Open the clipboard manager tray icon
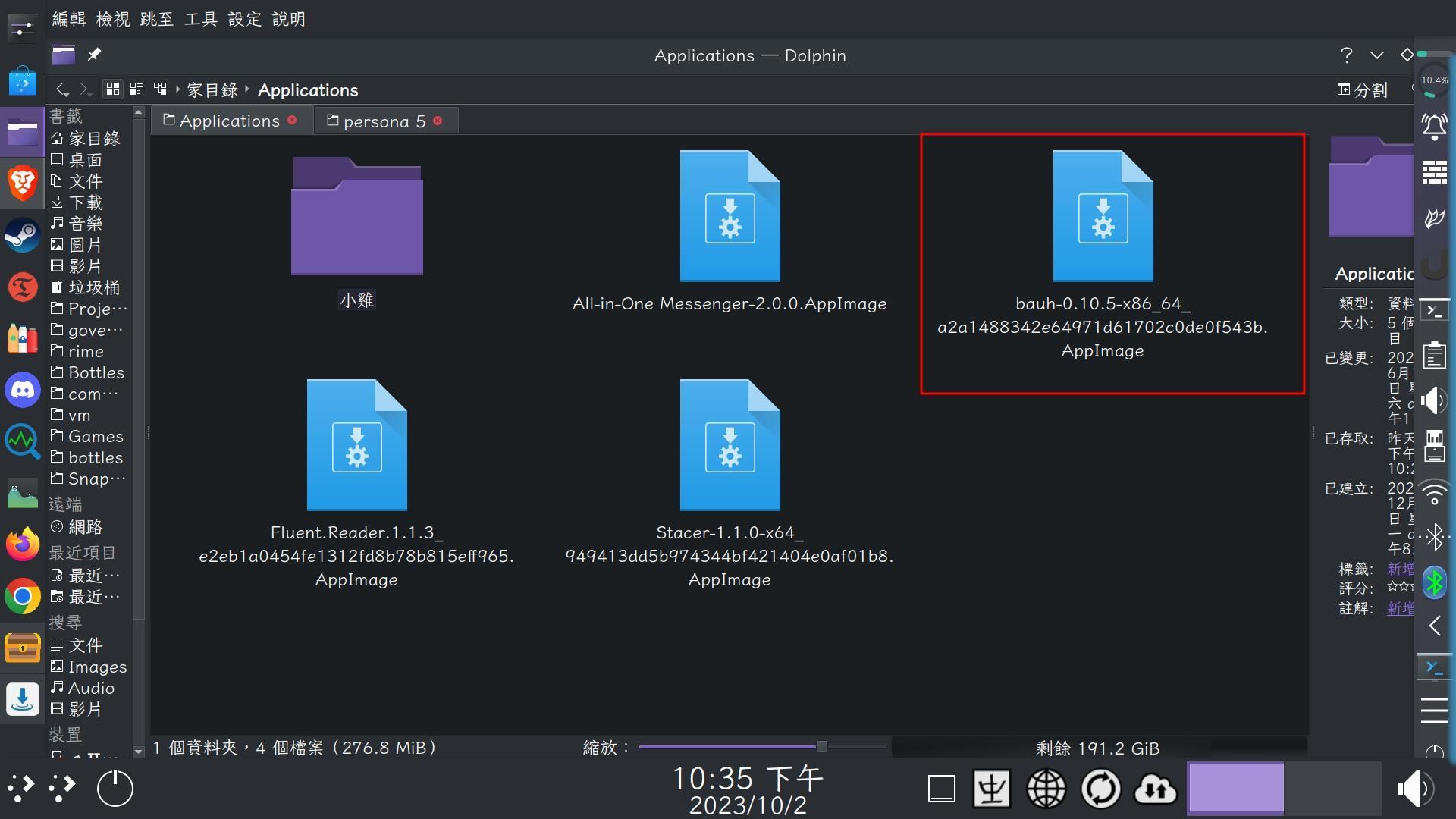1456x819 pixels. coord(1433,354)
